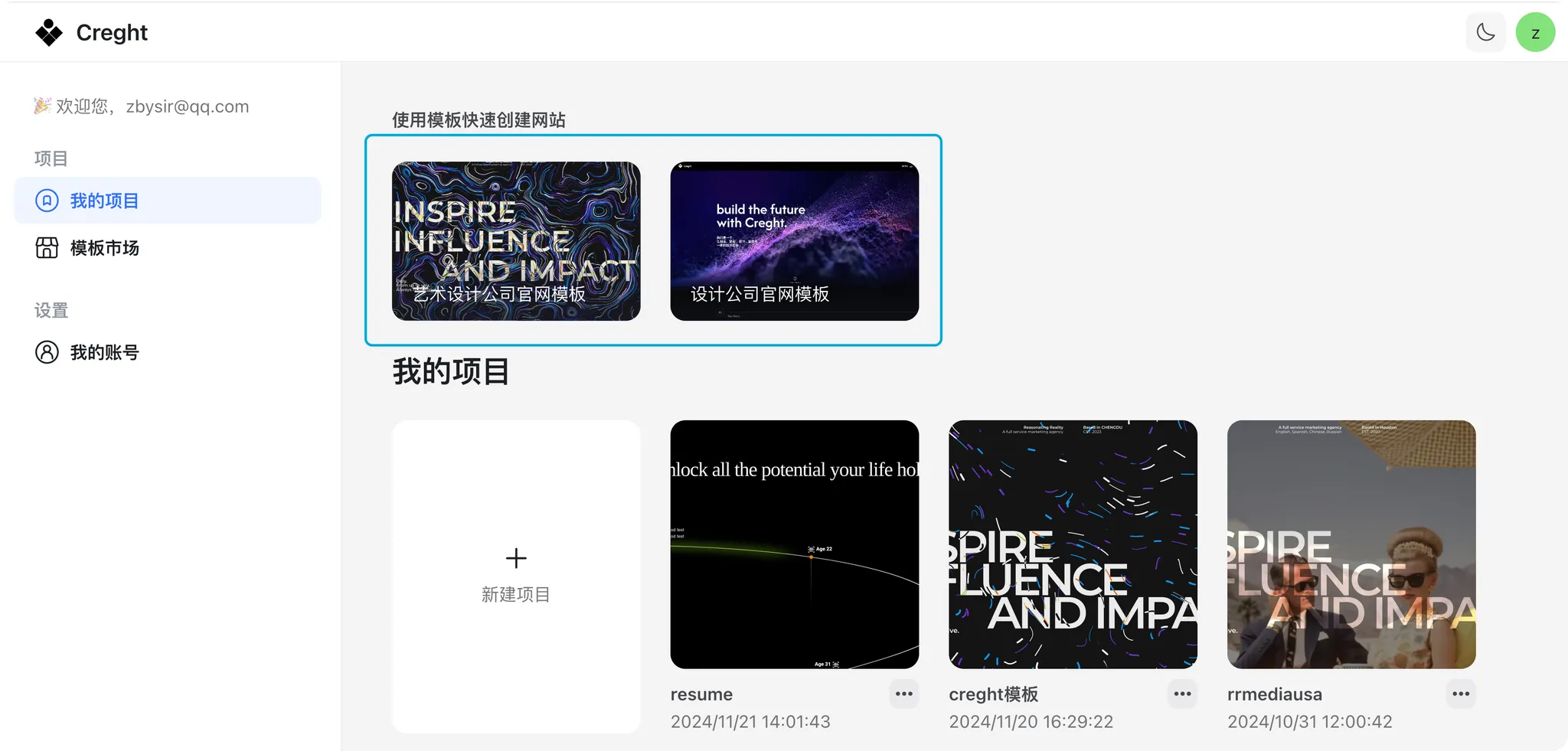Create a project with the 新建项目 card
The height and width of the screenshot is (751, 1568).
[x=516, y=576]
